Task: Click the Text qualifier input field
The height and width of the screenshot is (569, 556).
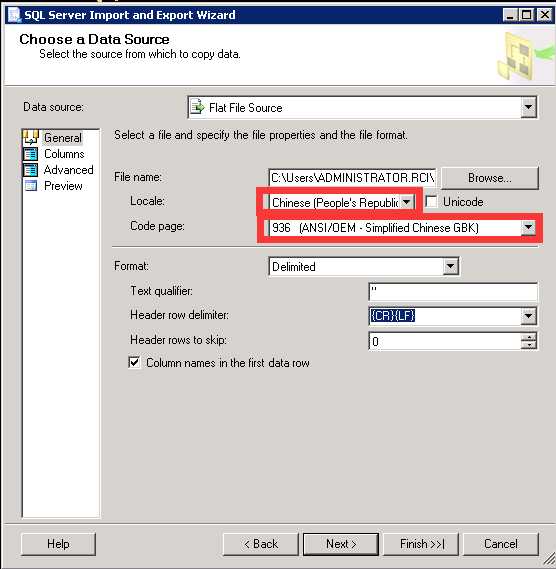Action: (x=453, y=292)
